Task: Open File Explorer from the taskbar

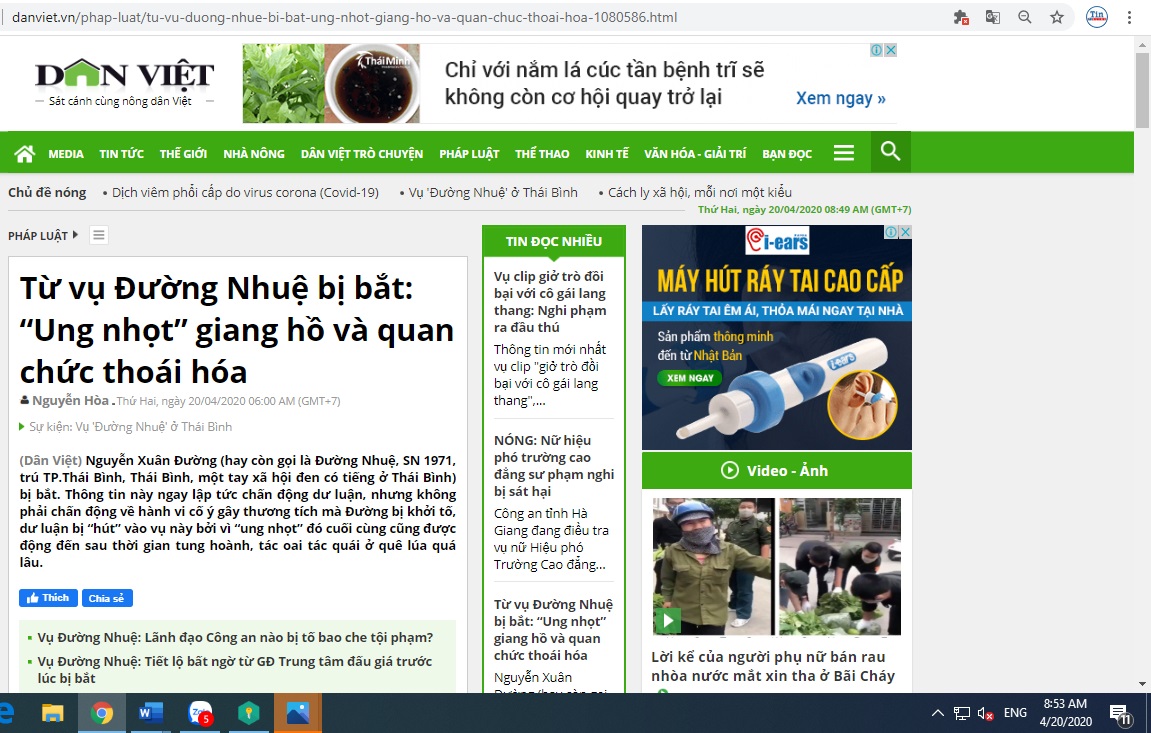Action: click(x=53, y=712)
